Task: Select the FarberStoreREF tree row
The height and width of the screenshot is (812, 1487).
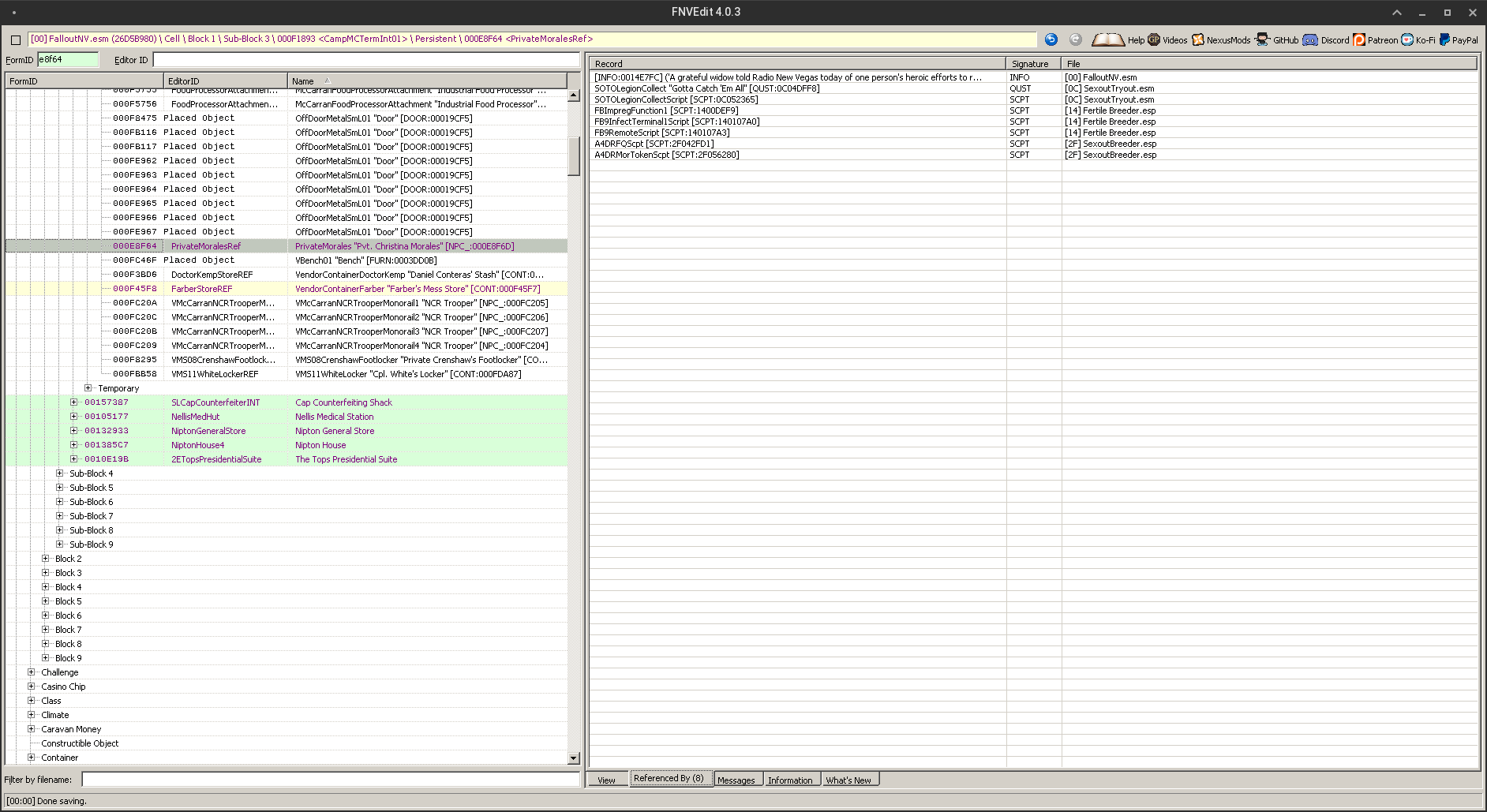Action: pos(287,289)
